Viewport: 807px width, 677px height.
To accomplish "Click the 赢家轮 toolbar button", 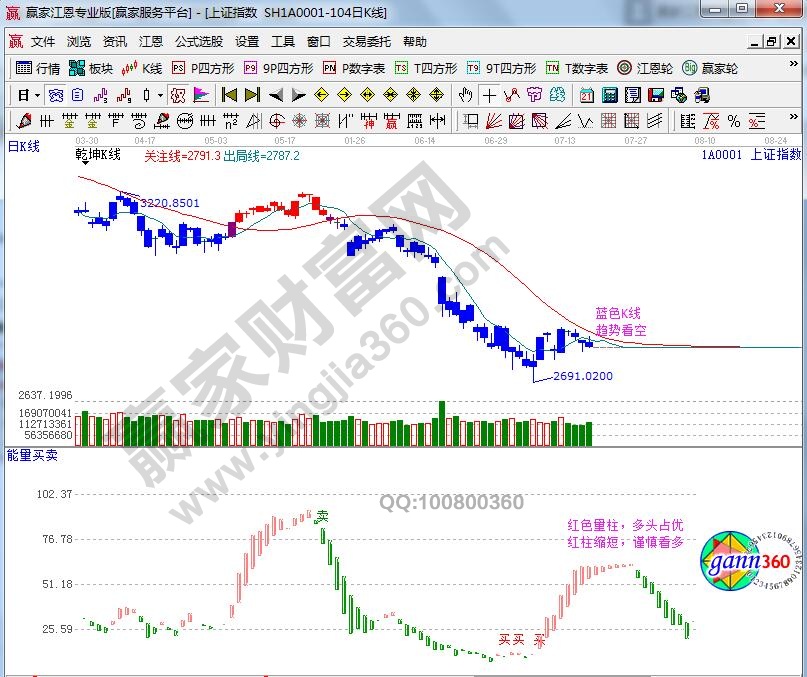I will click(710, 69).
